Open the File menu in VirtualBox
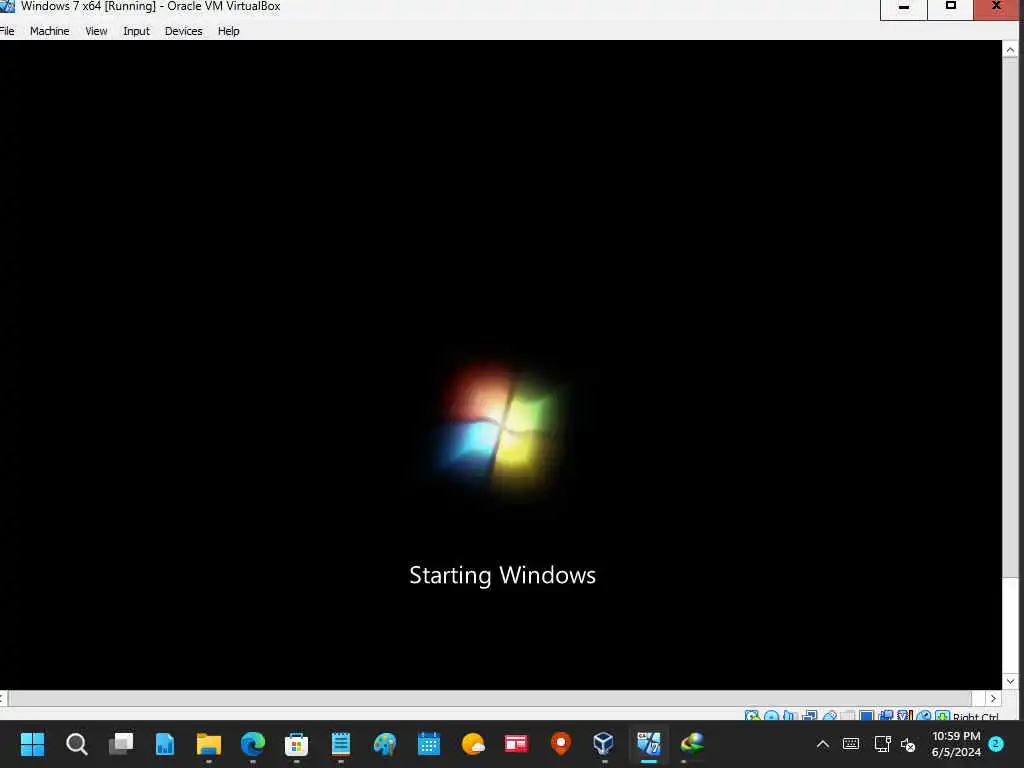 (7, 31)
